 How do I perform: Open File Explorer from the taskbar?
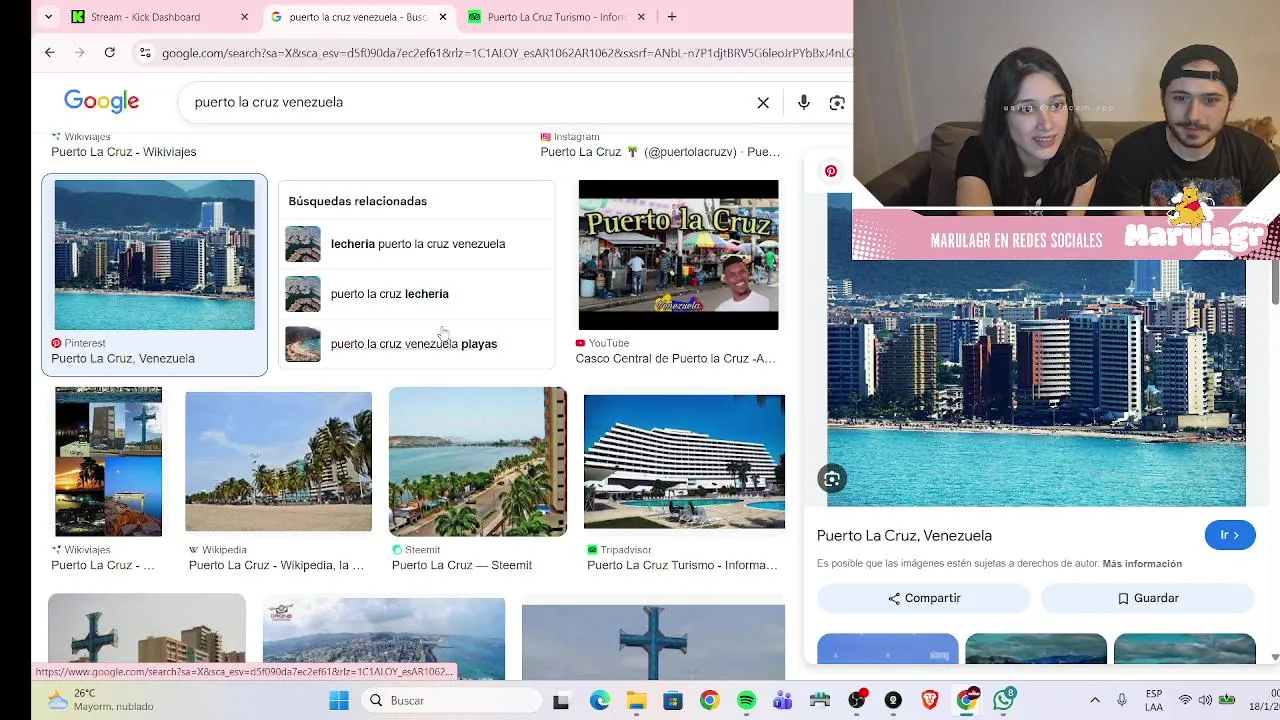tap(636, 700)
